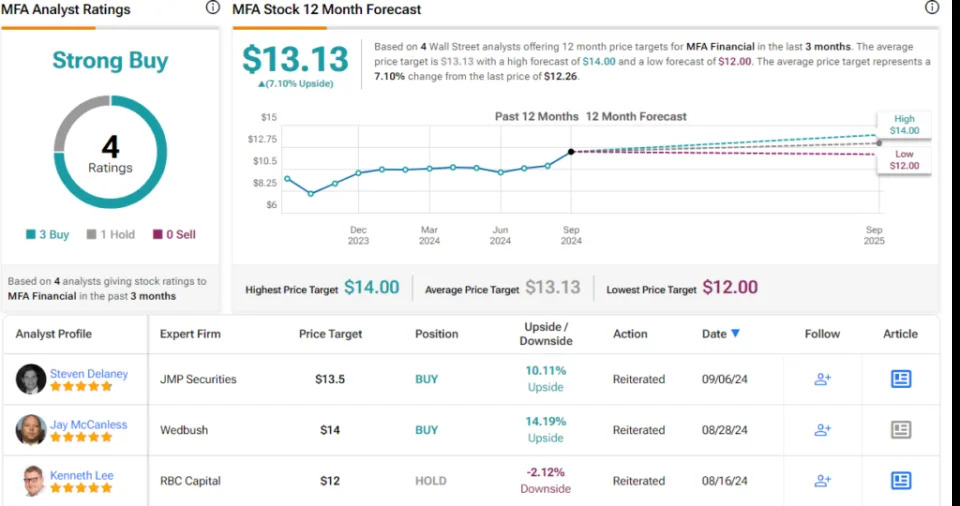Click the Analyst Profile column header
The width and height of the screenshot is (960, 506).
tap(53, 334)
